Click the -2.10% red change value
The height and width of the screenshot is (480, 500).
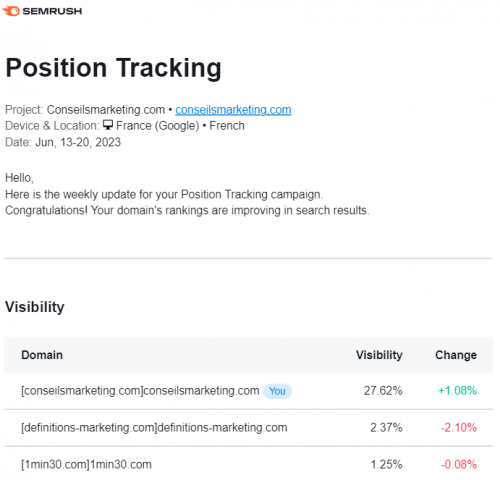[x=459, y=428]
